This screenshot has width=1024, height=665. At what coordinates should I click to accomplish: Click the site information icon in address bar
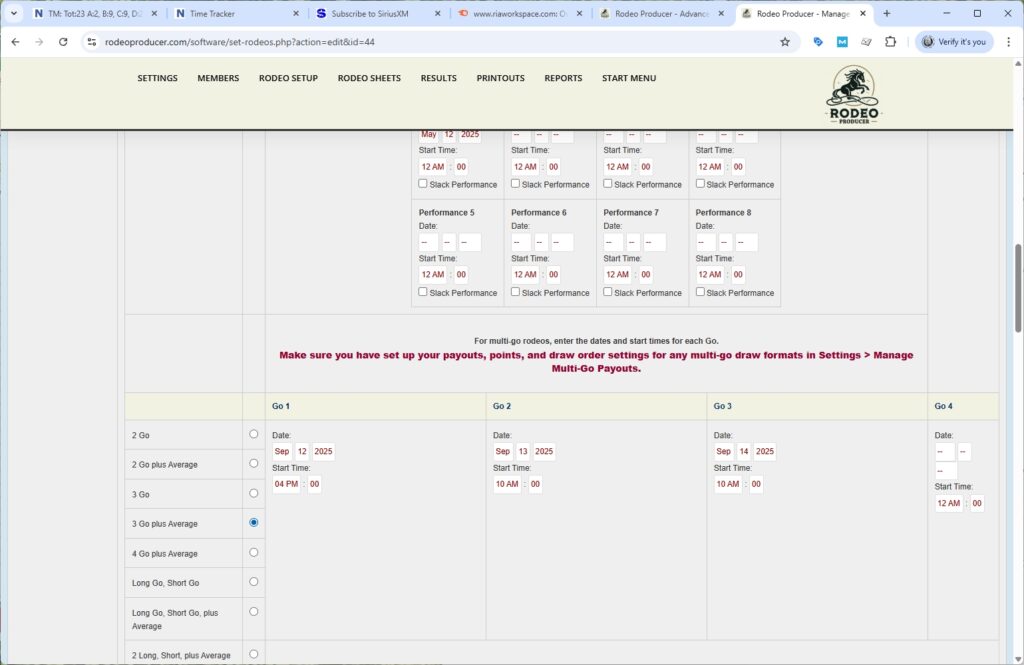[x=91, y=42]
